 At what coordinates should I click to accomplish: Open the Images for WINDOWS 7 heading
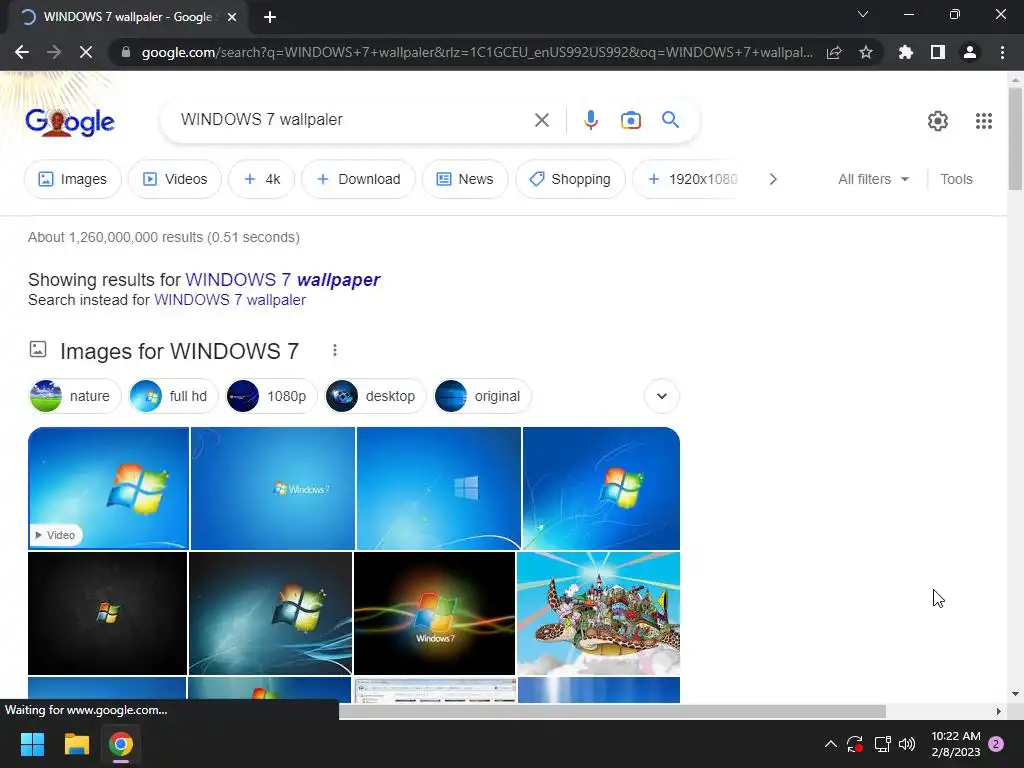(x=179, y=351)
